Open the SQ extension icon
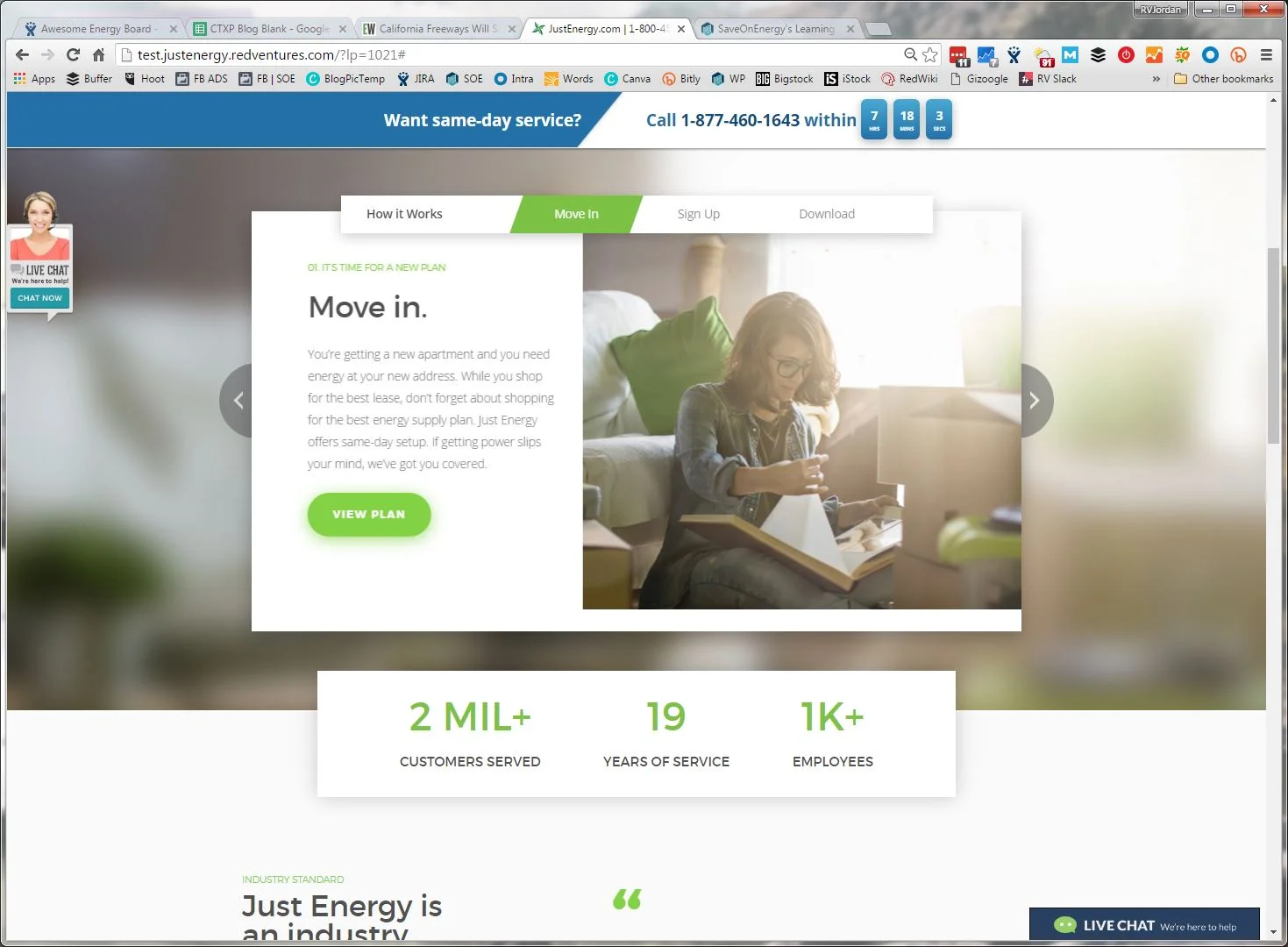1288x947 pixels. 1182,54
